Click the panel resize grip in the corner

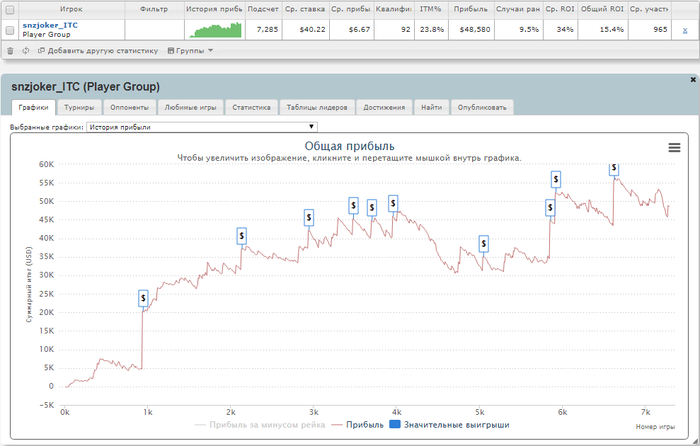pyautogui.click(x=695, y=442)
